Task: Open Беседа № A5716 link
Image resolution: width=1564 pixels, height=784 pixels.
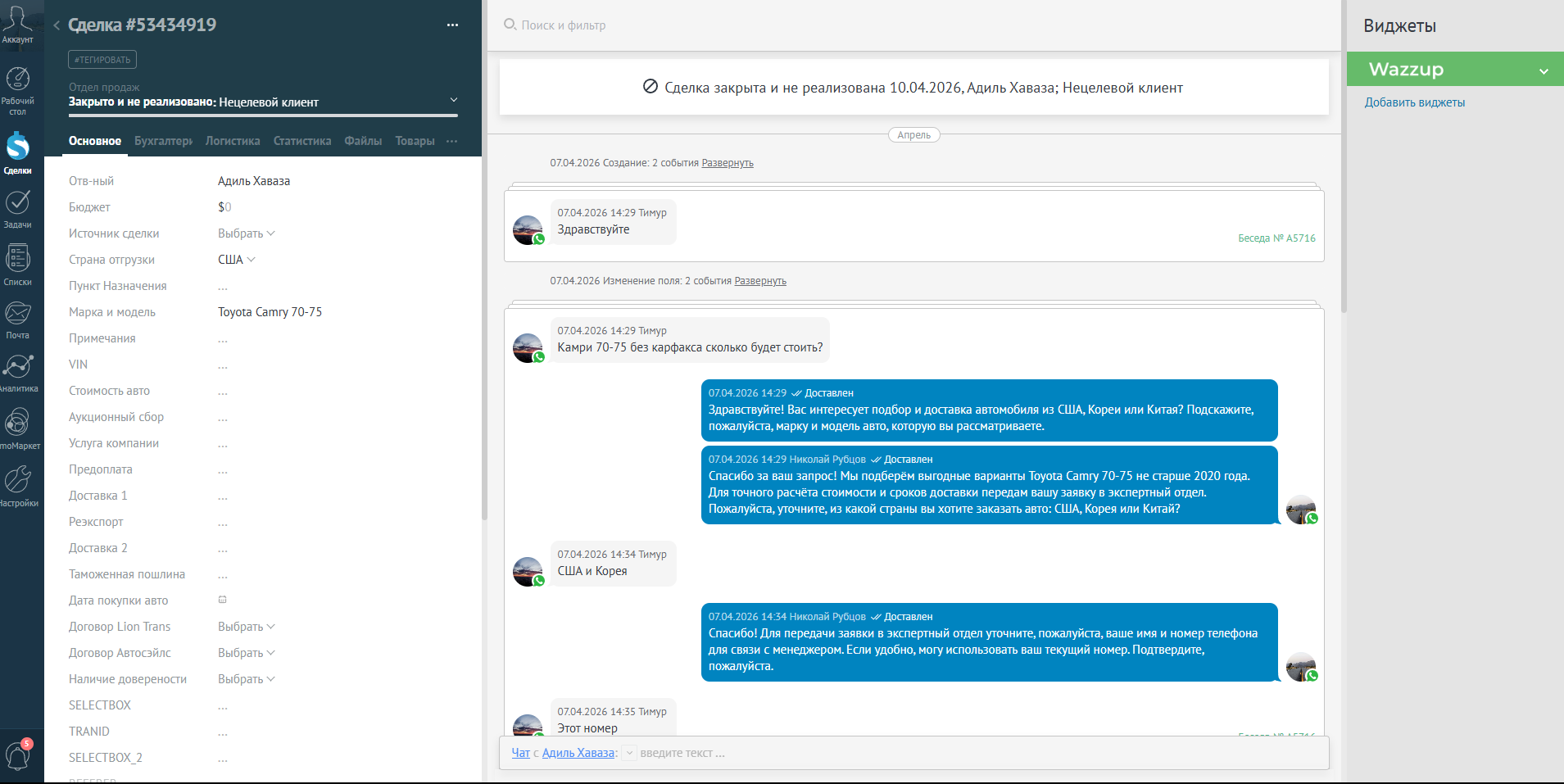Action: 1276,238
